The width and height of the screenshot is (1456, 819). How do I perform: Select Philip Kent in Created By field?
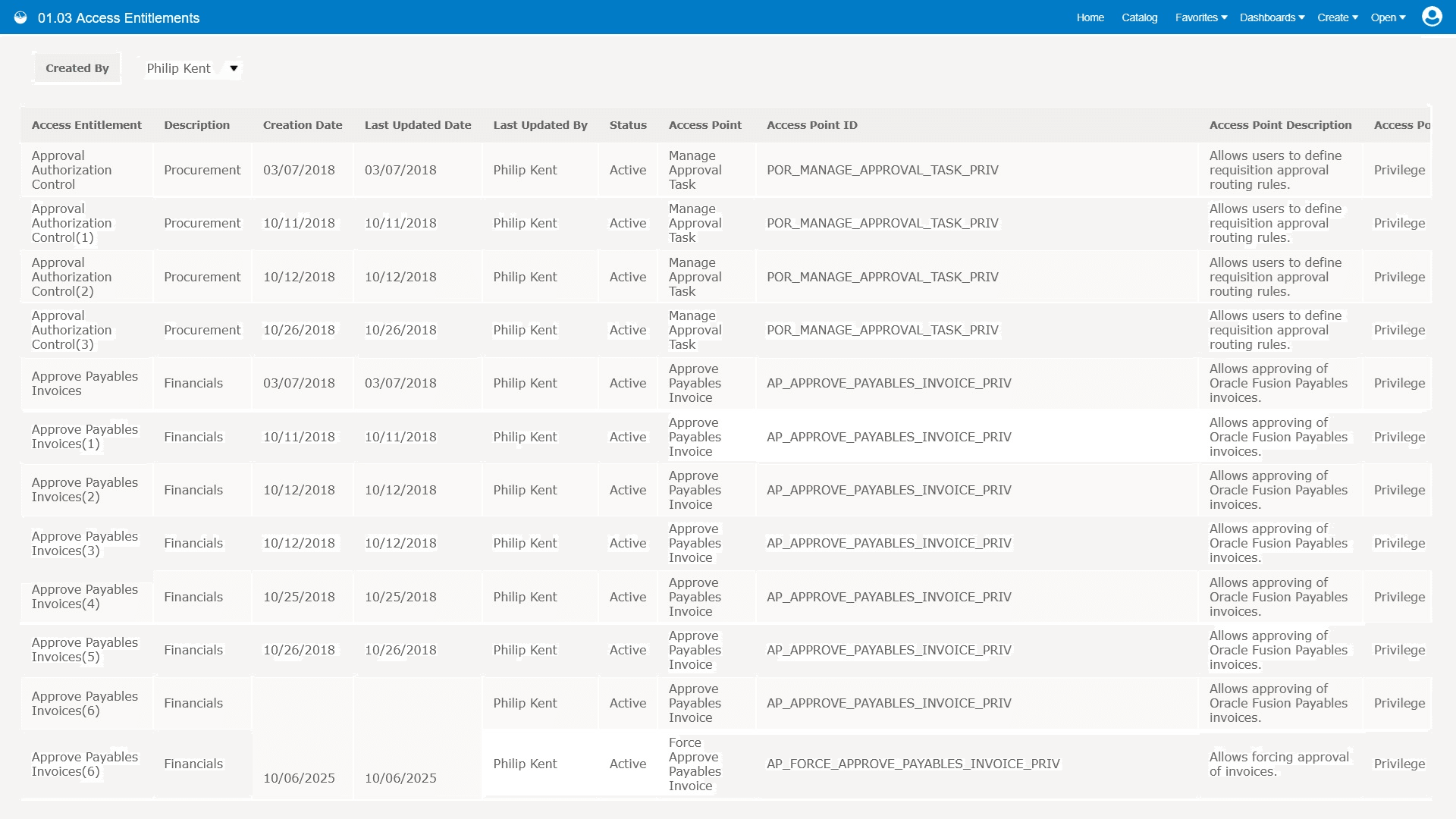pyautogui.click(x=179, y=68)
